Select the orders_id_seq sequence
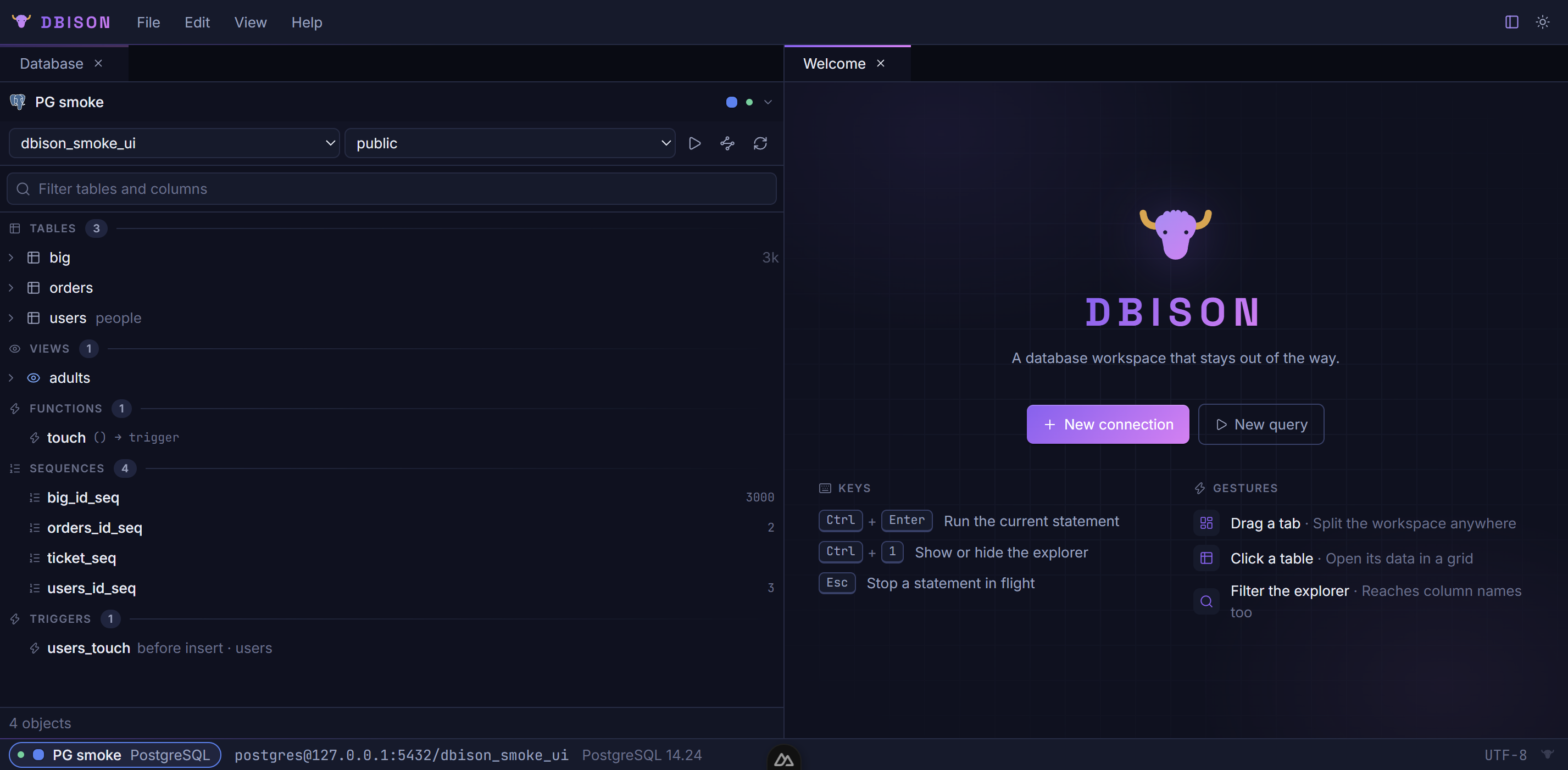Viewport: 1568px width, 770px height. pos(391,528)
